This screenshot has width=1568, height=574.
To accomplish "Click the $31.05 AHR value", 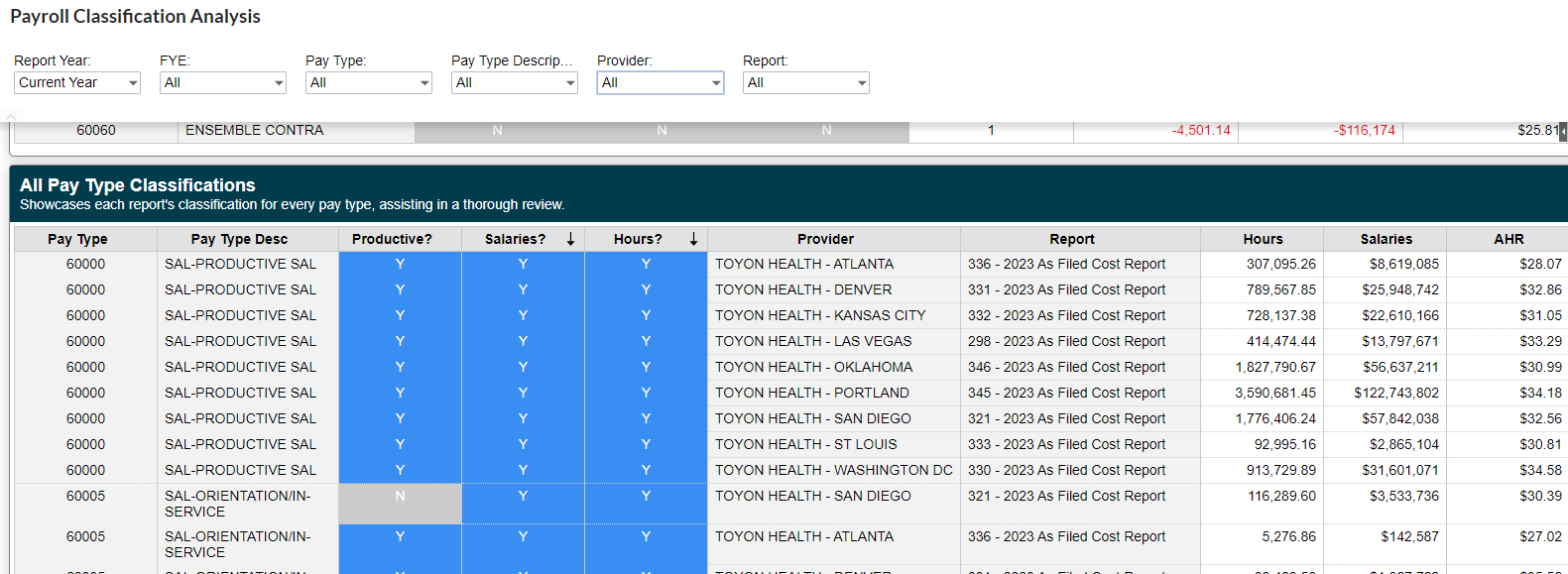I will (1540, 315).
